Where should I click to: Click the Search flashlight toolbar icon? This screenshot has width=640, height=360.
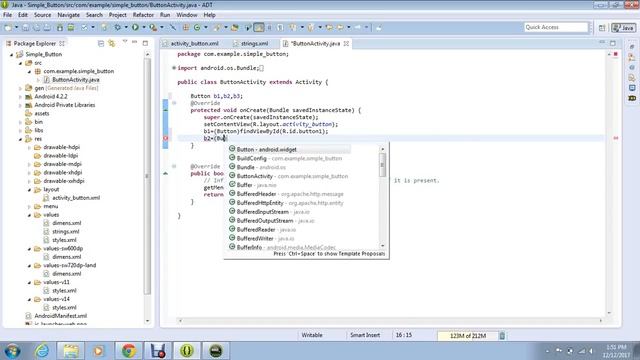218,27
